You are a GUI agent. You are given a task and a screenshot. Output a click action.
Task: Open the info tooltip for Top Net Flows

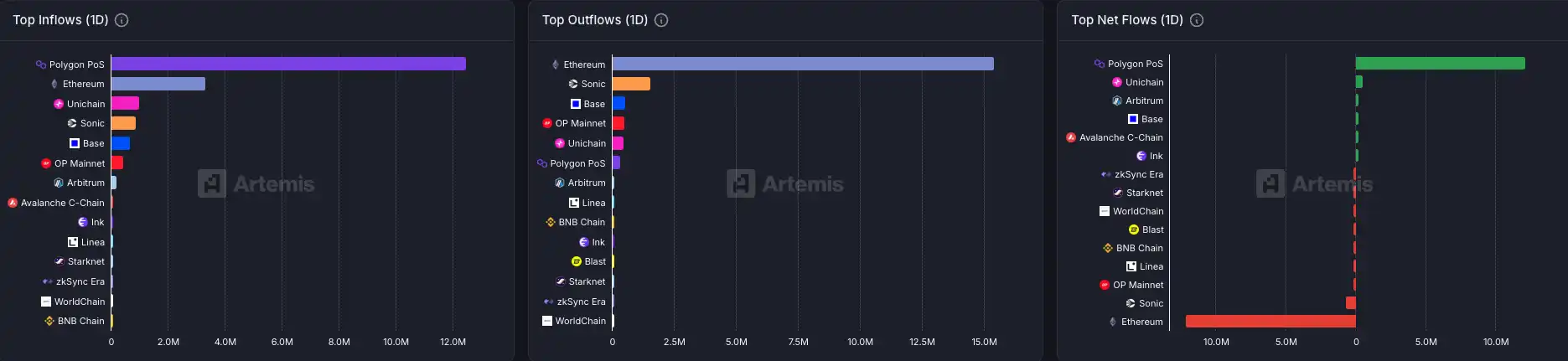point(1197,20)
